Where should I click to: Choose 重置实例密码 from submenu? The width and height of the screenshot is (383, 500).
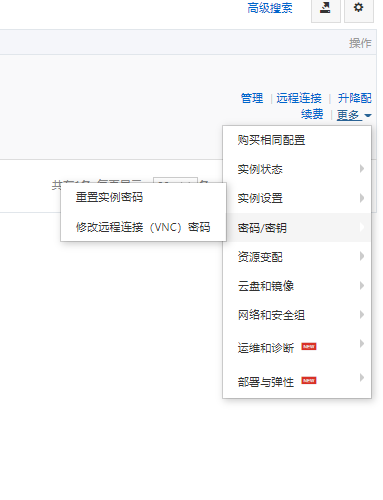pos(143,197)
